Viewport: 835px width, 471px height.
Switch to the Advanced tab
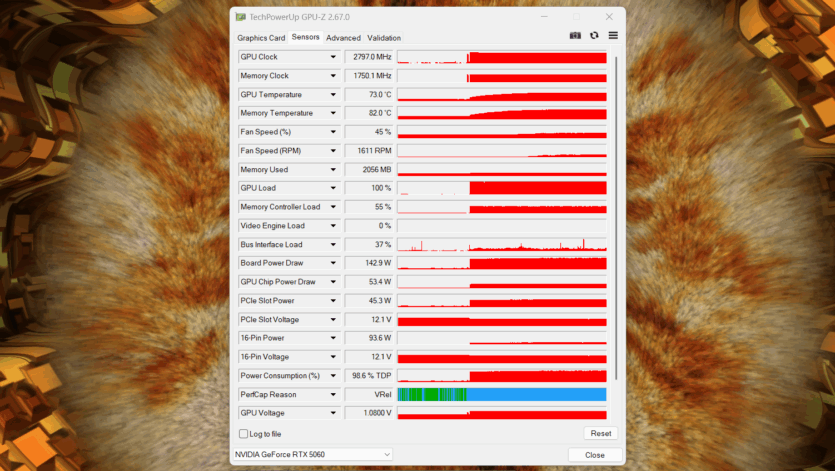[343, 38]
